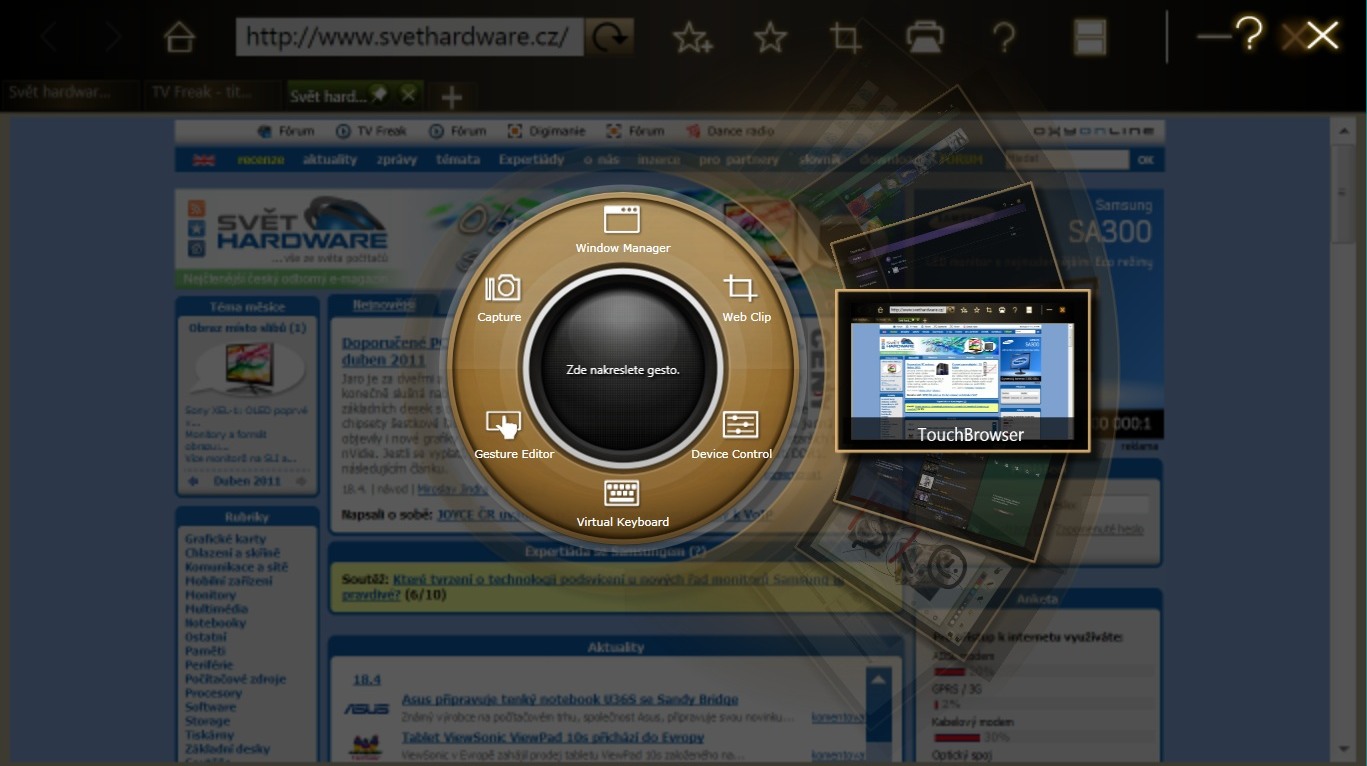This screenshot has height=766, width=1367.
Task: Open the aktuality section in site navigation
Action: click(330, 159)
